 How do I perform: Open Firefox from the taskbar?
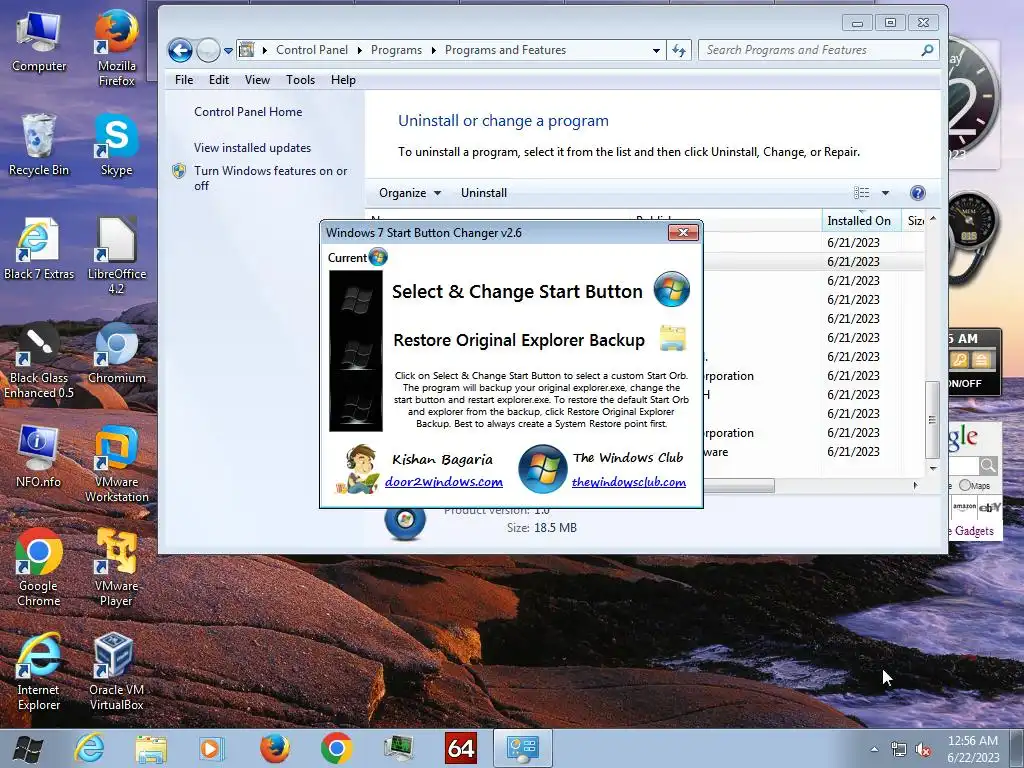[275, 748]
